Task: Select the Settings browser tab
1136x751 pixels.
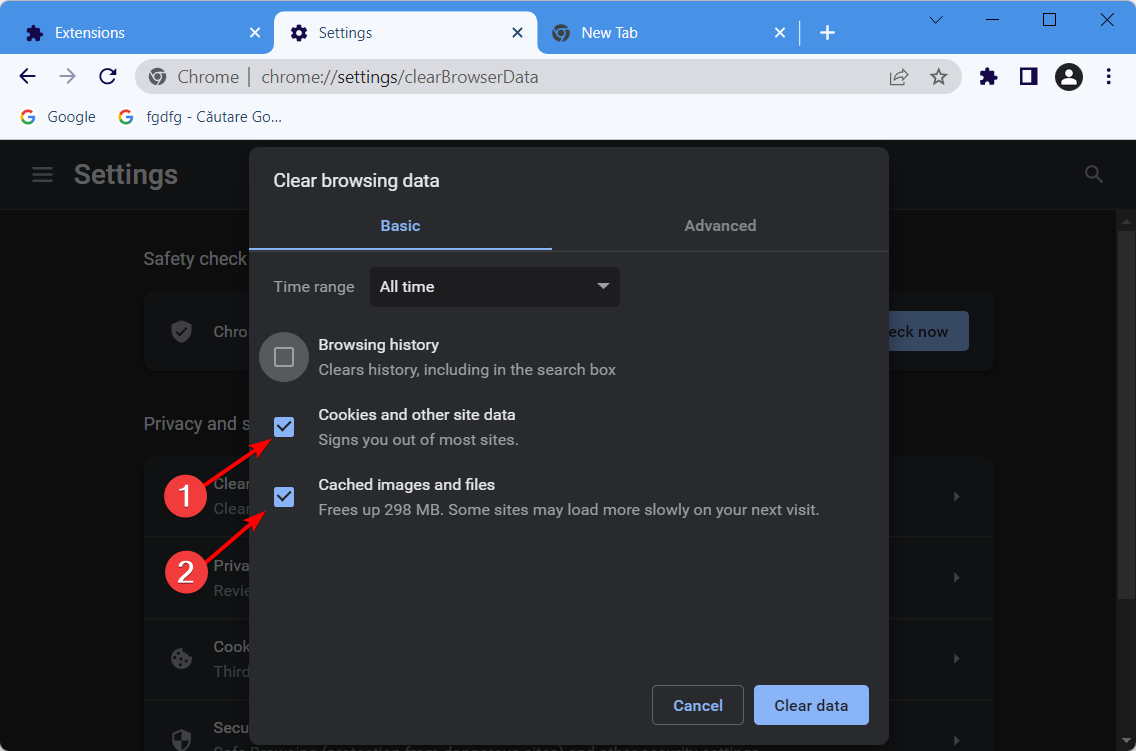Action: (406, 33)
